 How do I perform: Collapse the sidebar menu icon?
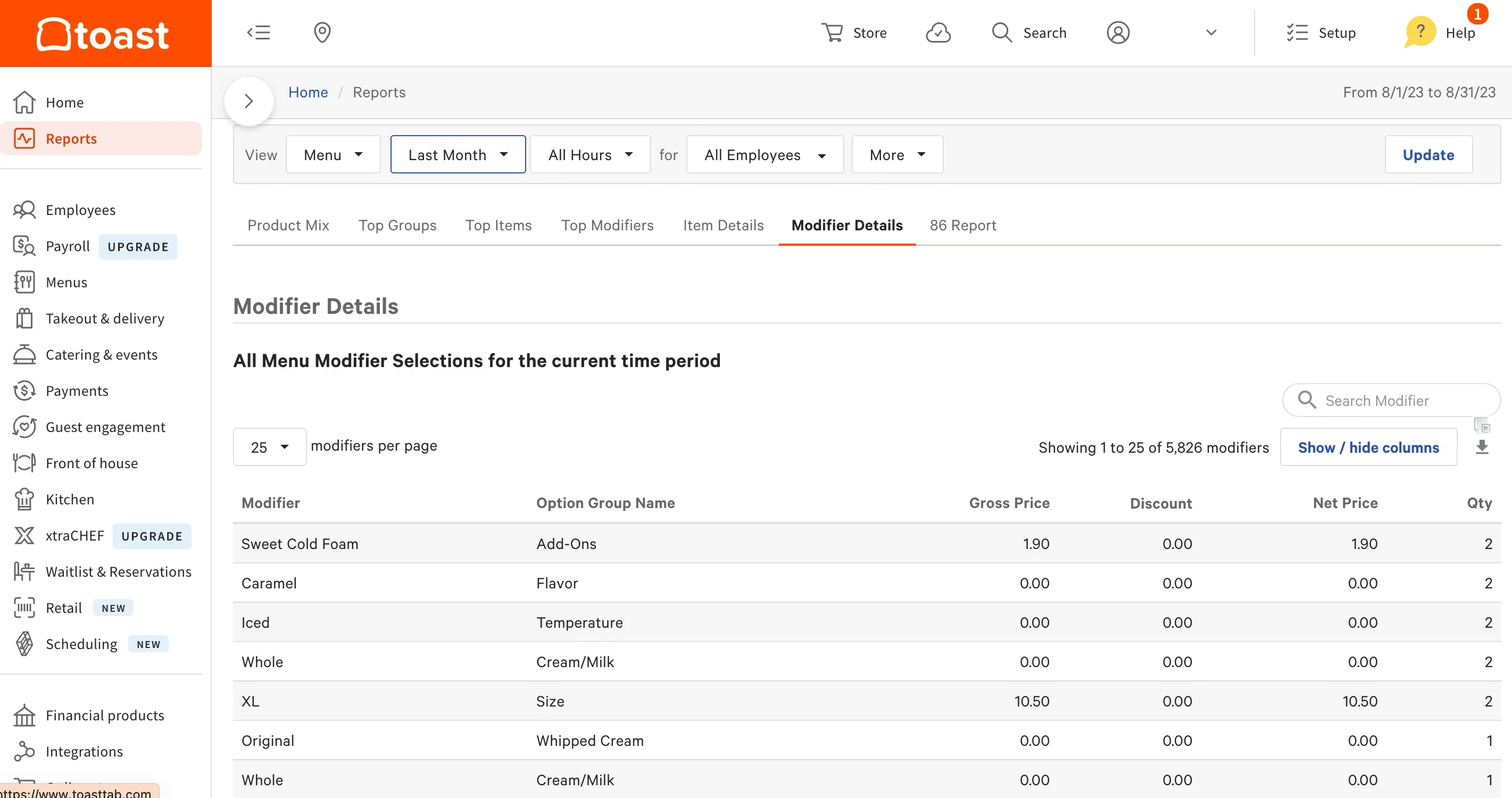click(258, 32)
